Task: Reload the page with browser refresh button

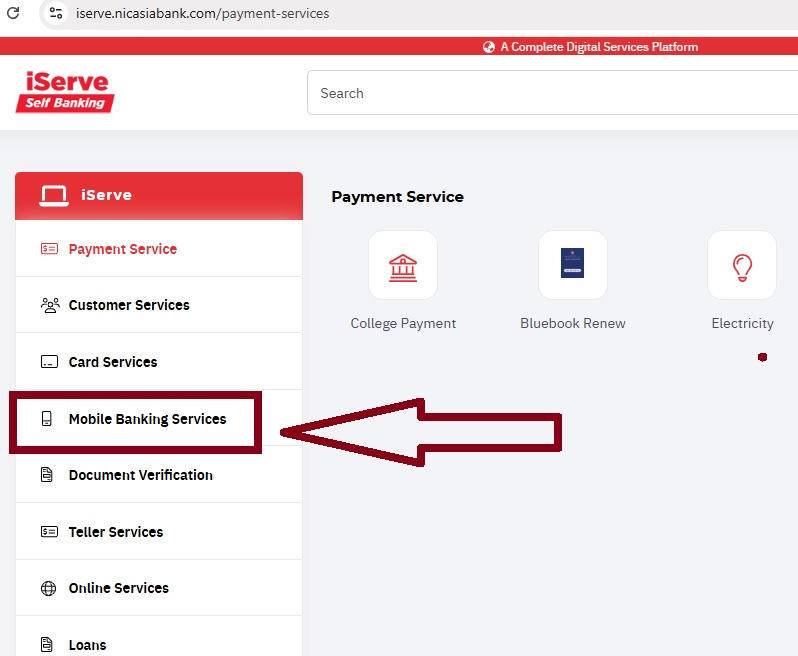Action: tap(13, 14)
